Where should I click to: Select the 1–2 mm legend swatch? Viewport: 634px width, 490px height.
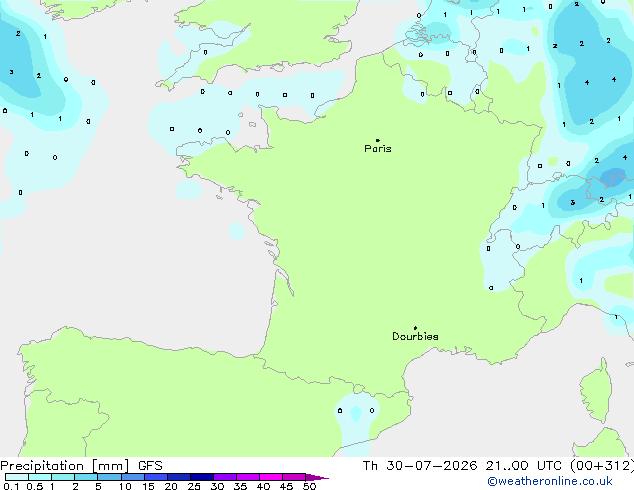pyautogui.click(x=63, y=477)
